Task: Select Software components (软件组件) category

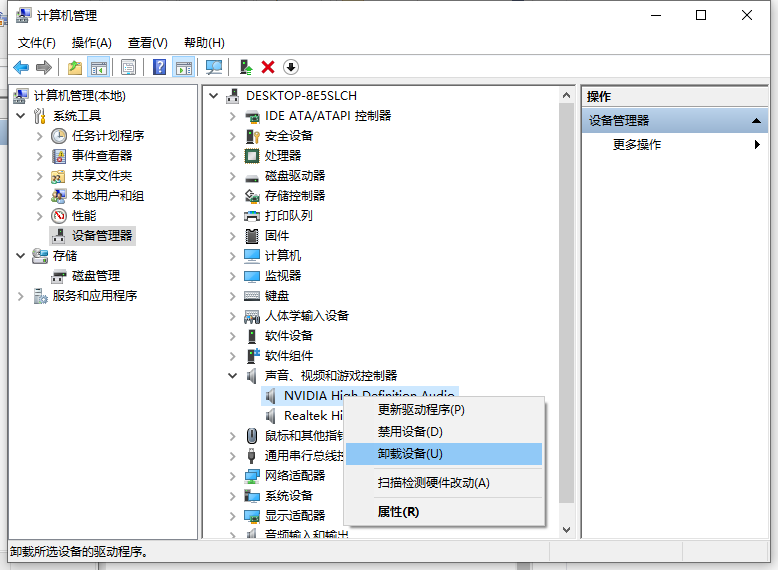Action: pos(289,356)
